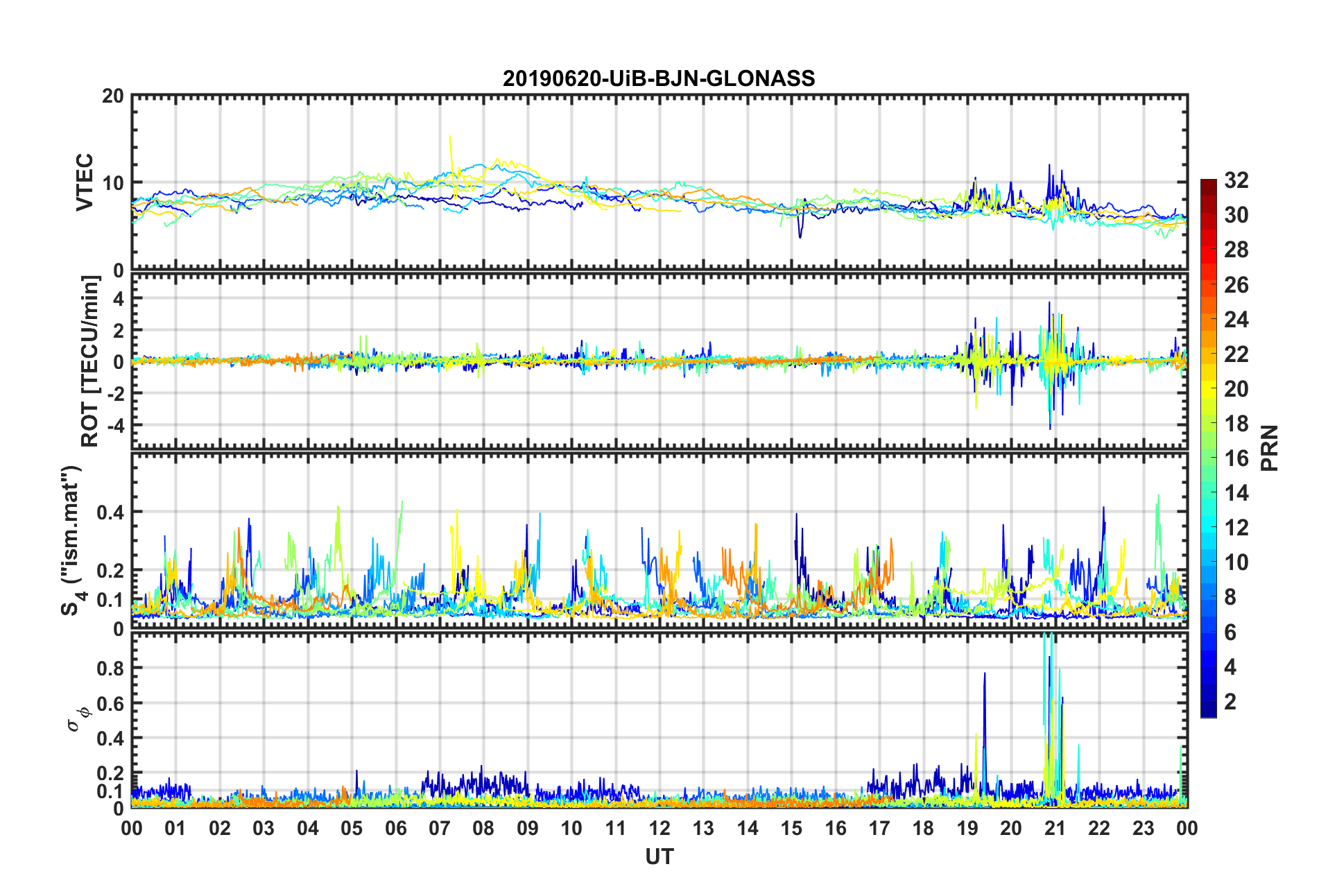Click the ROT [TECU/min] axis label

(90, 361)
